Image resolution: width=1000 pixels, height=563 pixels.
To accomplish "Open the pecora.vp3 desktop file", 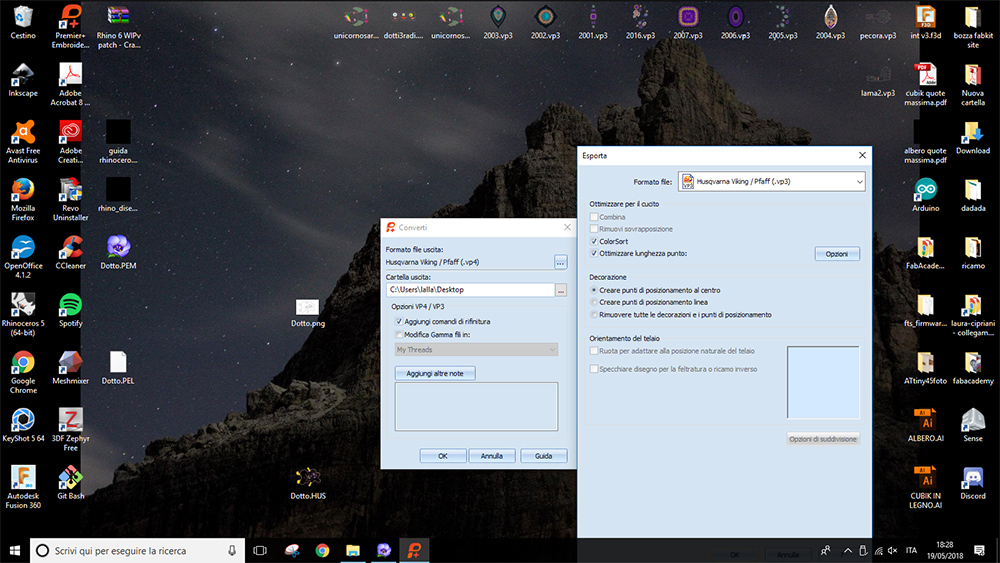I will [x=877, y=17].
